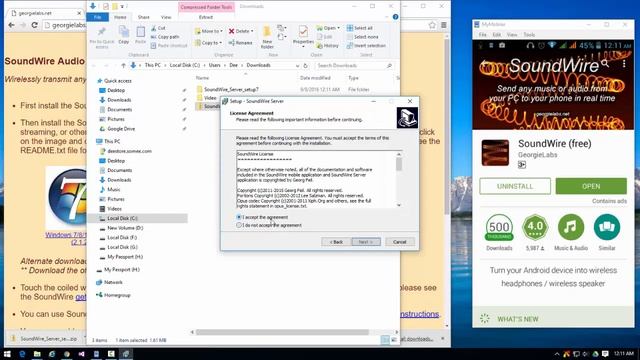Click the Home ribbon tab
The height and width of the screenshot is (360, 640).
coord(120,17)
